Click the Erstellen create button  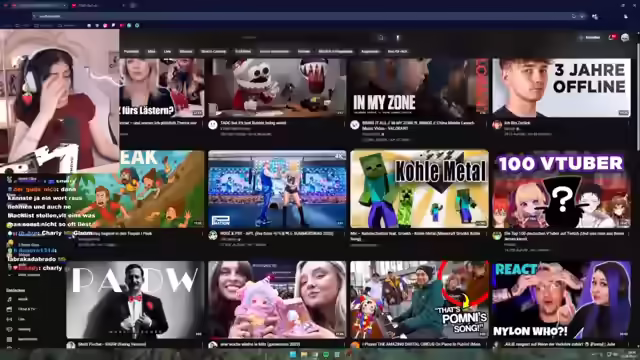589,38
